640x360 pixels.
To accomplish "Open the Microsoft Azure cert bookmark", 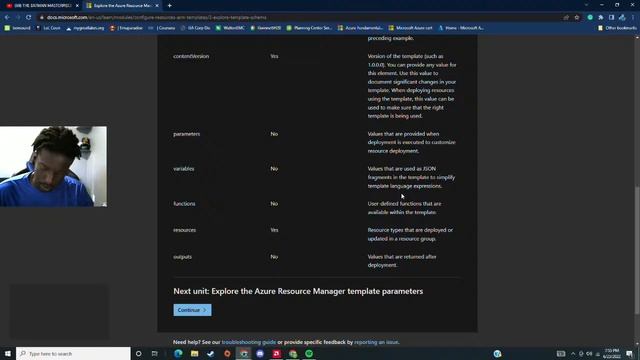I will [x=411, y=28].
